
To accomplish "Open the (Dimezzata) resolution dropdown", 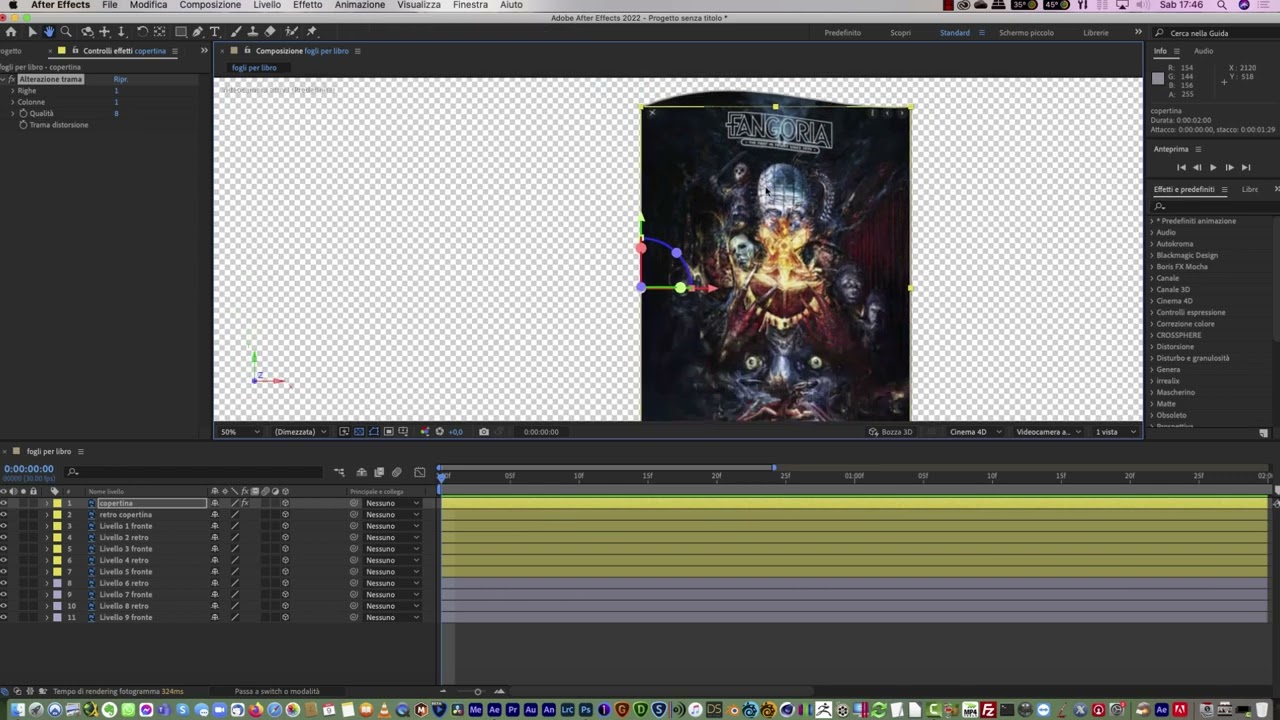I will 301,432.
